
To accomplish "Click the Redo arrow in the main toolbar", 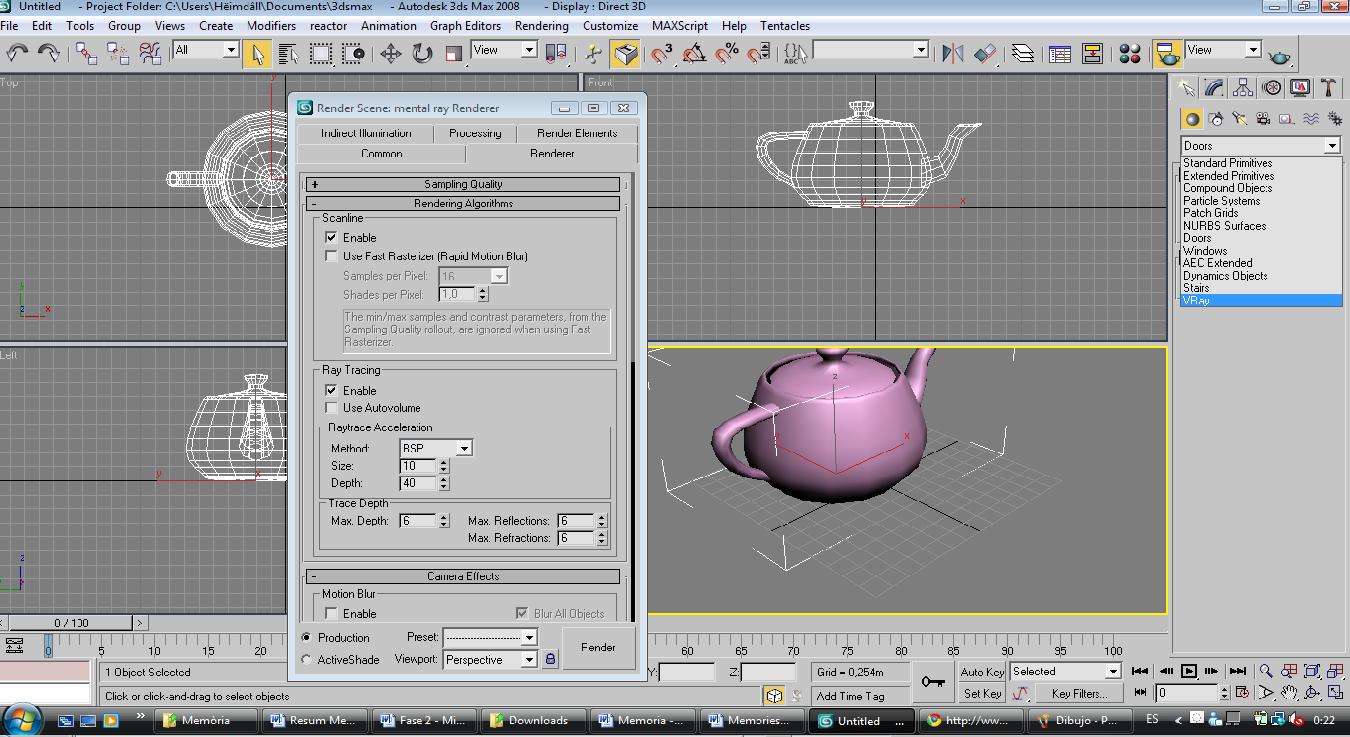I will point(47,53).
